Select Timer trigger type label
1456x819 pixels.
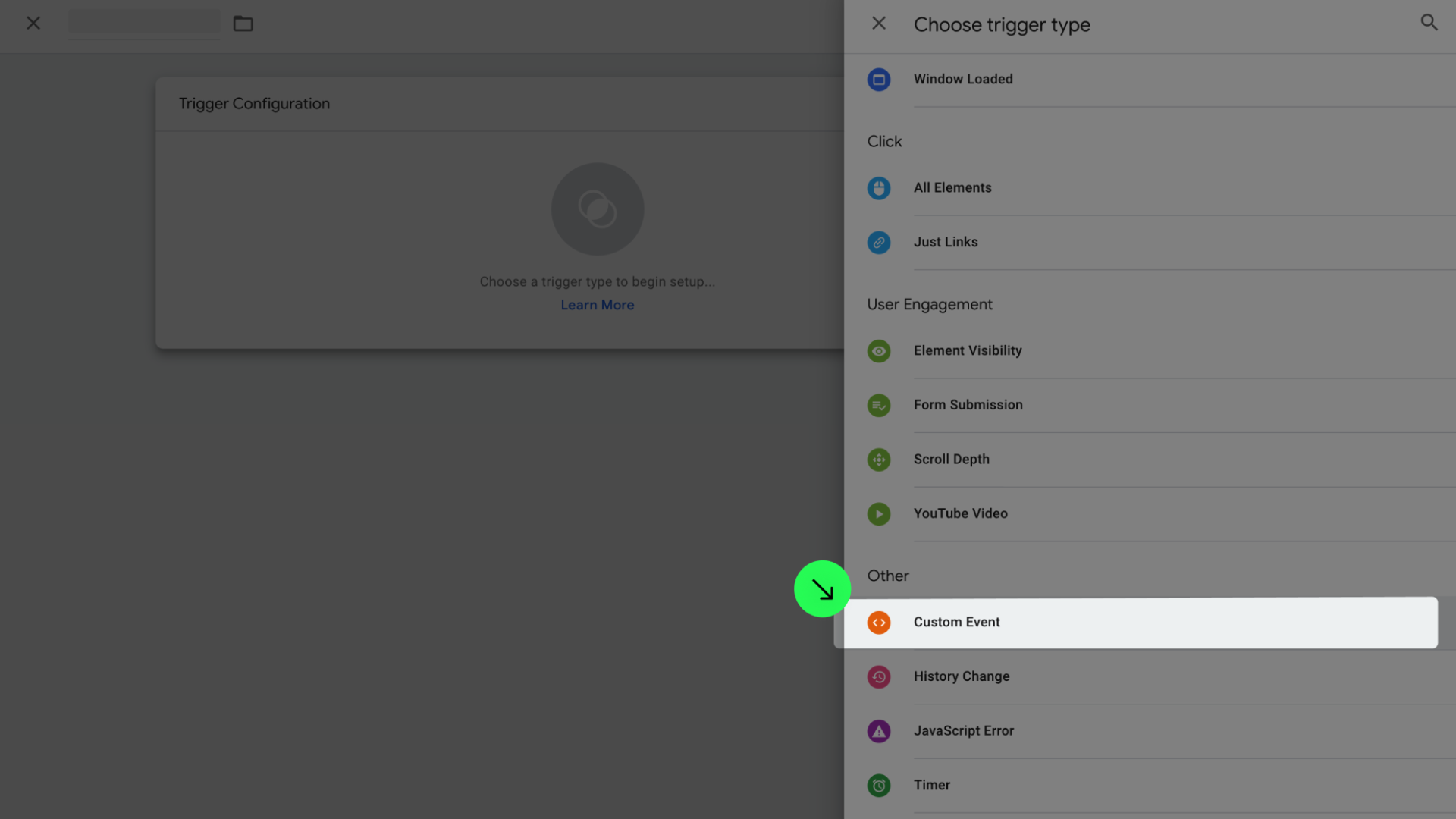click(931, 786)
